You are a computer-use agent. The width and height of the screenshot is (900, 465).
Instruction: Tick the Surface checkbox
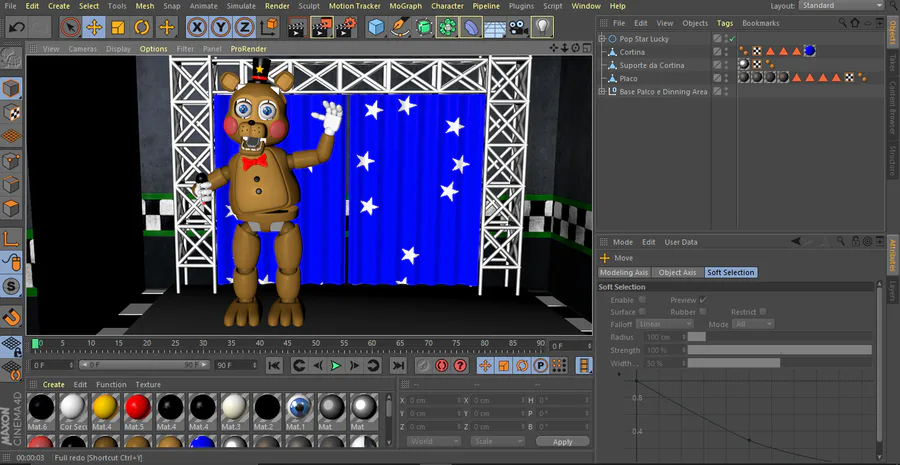(x=642, y=312)
